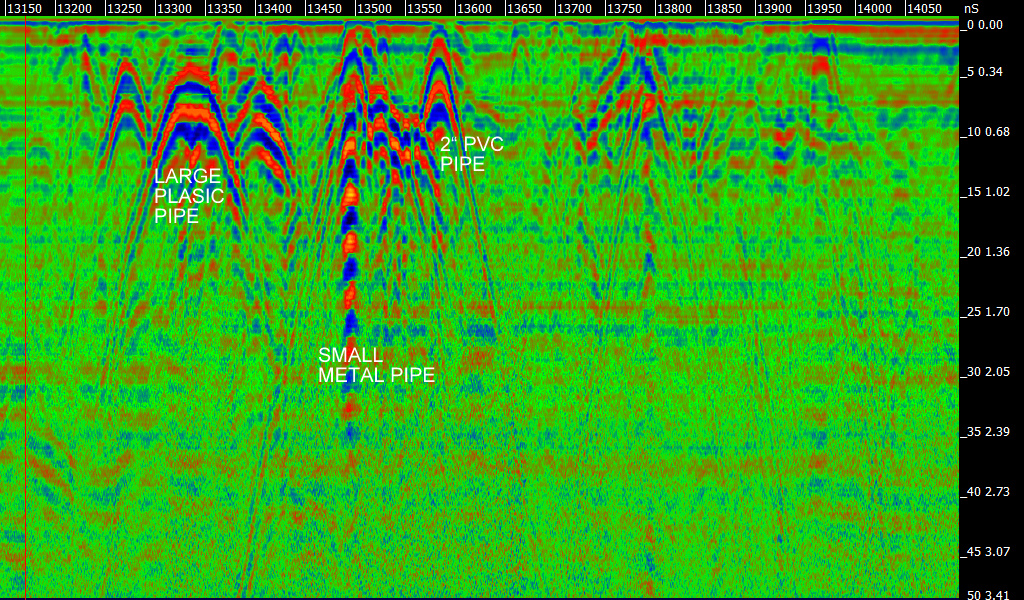The height and width of the screenshot is (600, 1024).
Task: Pick the 13750 marker on the horizontal ruler
Action: 624,8
